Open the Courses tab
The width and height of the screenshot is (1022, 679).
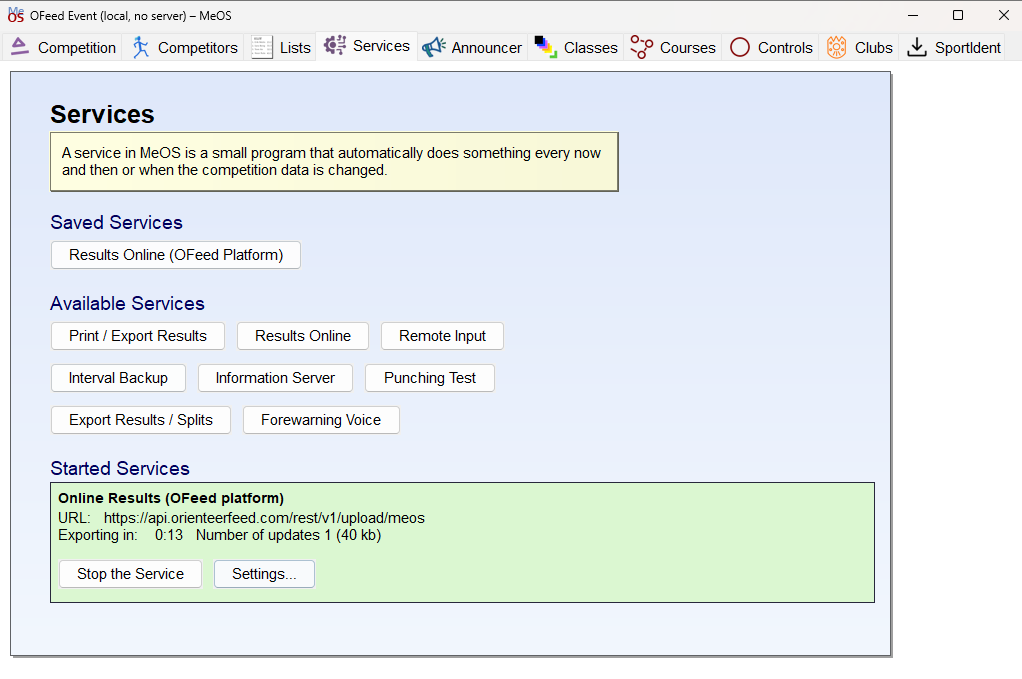673,48
